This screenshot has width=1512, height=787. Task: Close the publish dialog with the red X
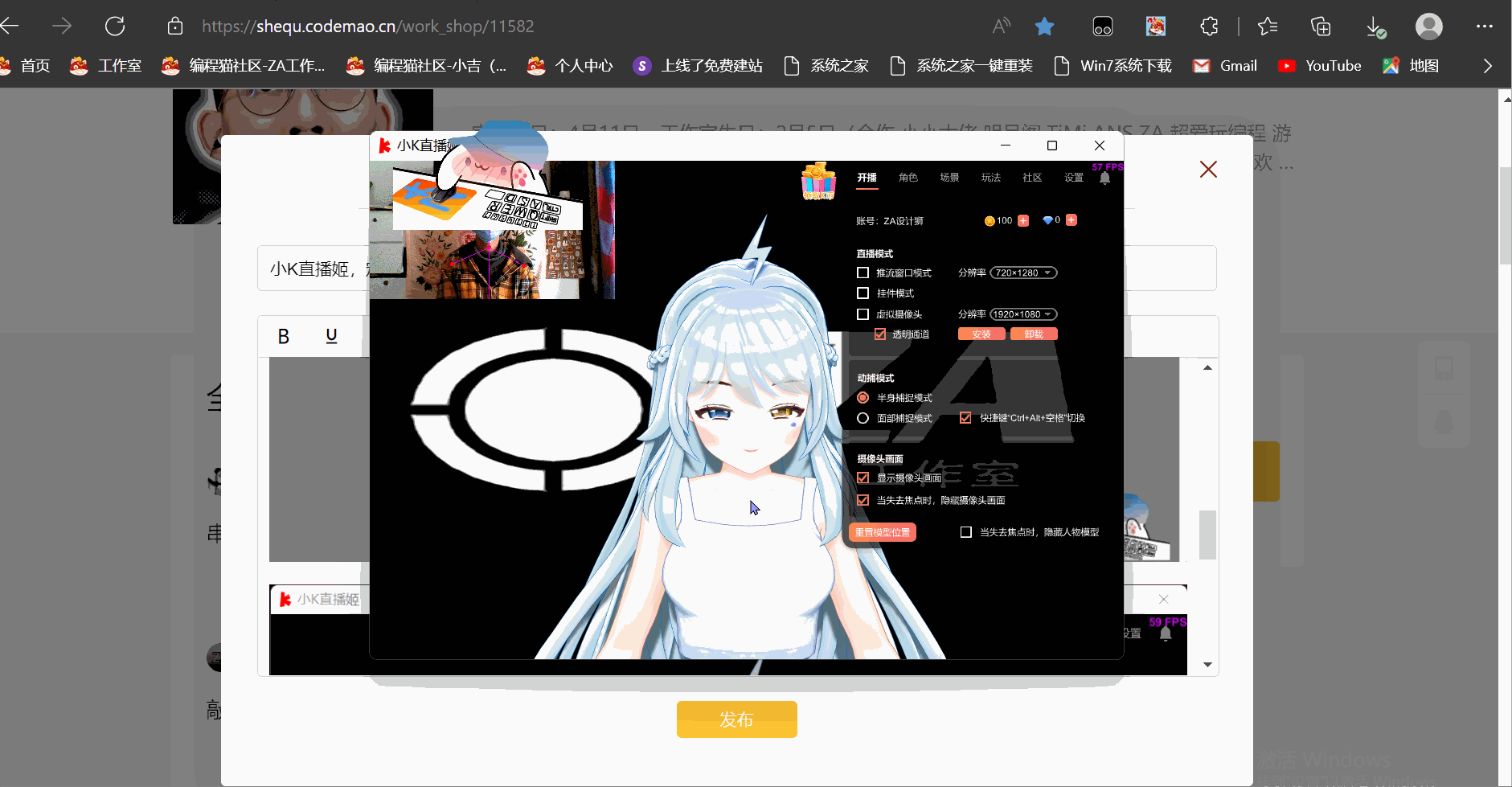pyautogui.click(x=1208, y=169)
